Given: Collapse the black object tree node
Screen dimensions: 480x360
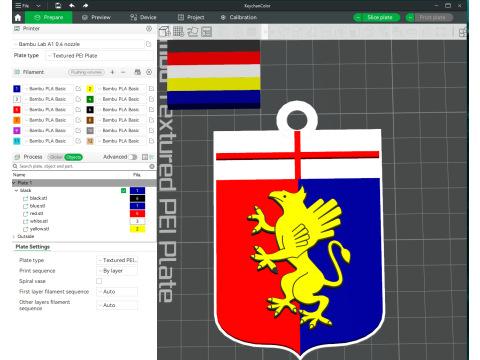Looking at the screenshot, I should tap(16, 190).
